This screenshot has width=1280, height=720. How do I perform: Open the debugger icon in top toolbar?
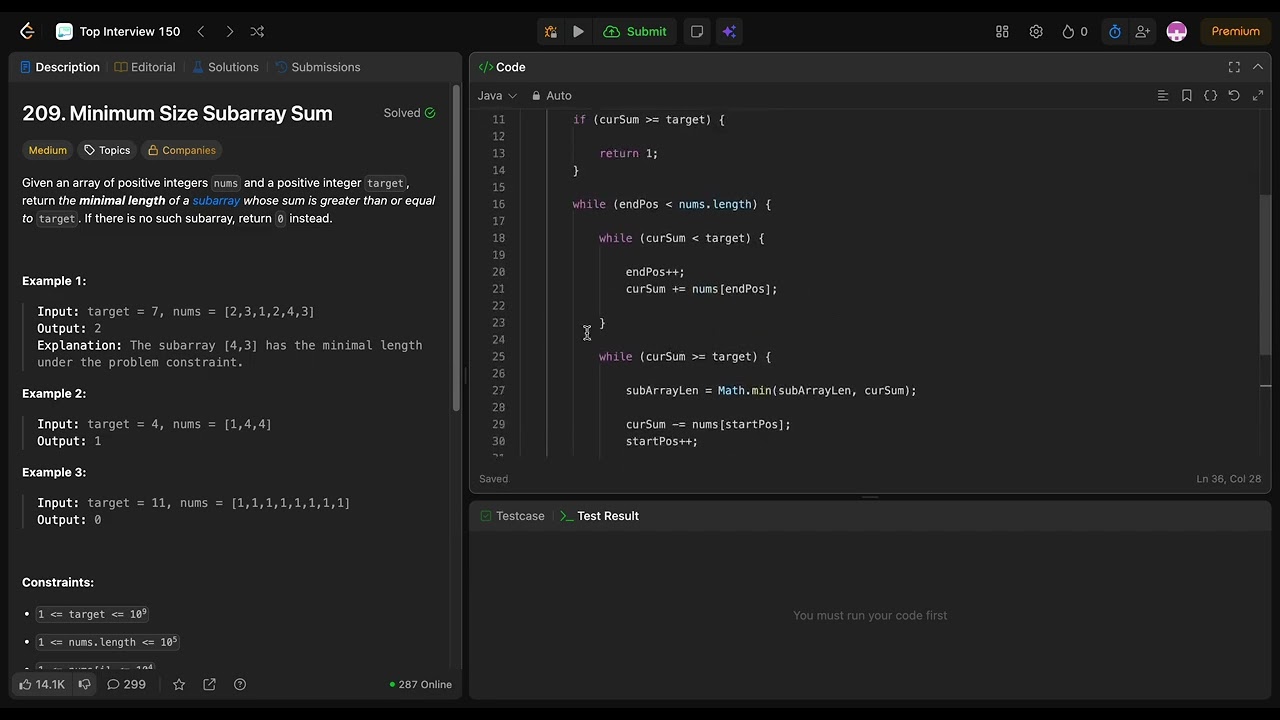[x=550, y=31]
